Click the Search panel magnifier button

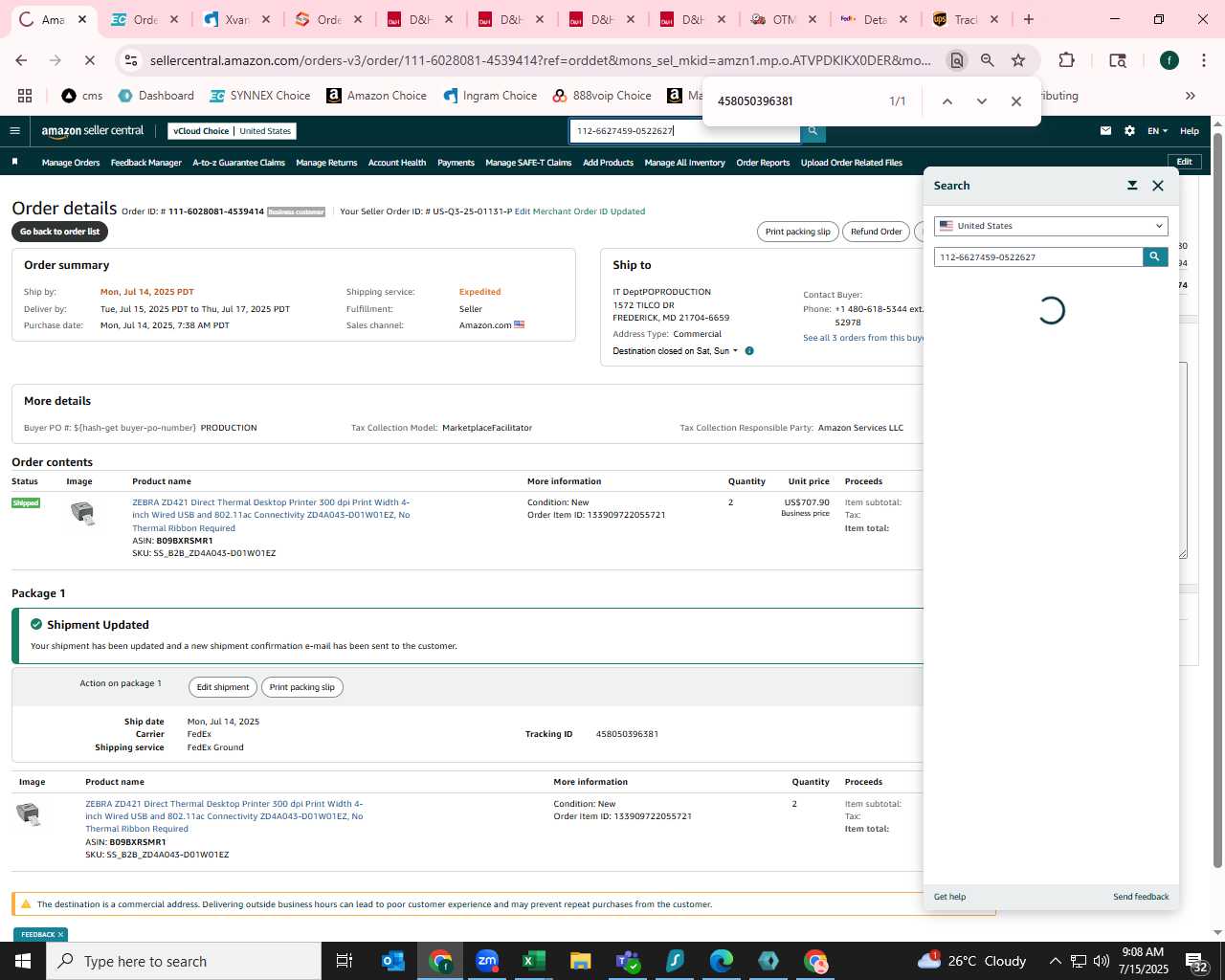(x=1155, y=256)
